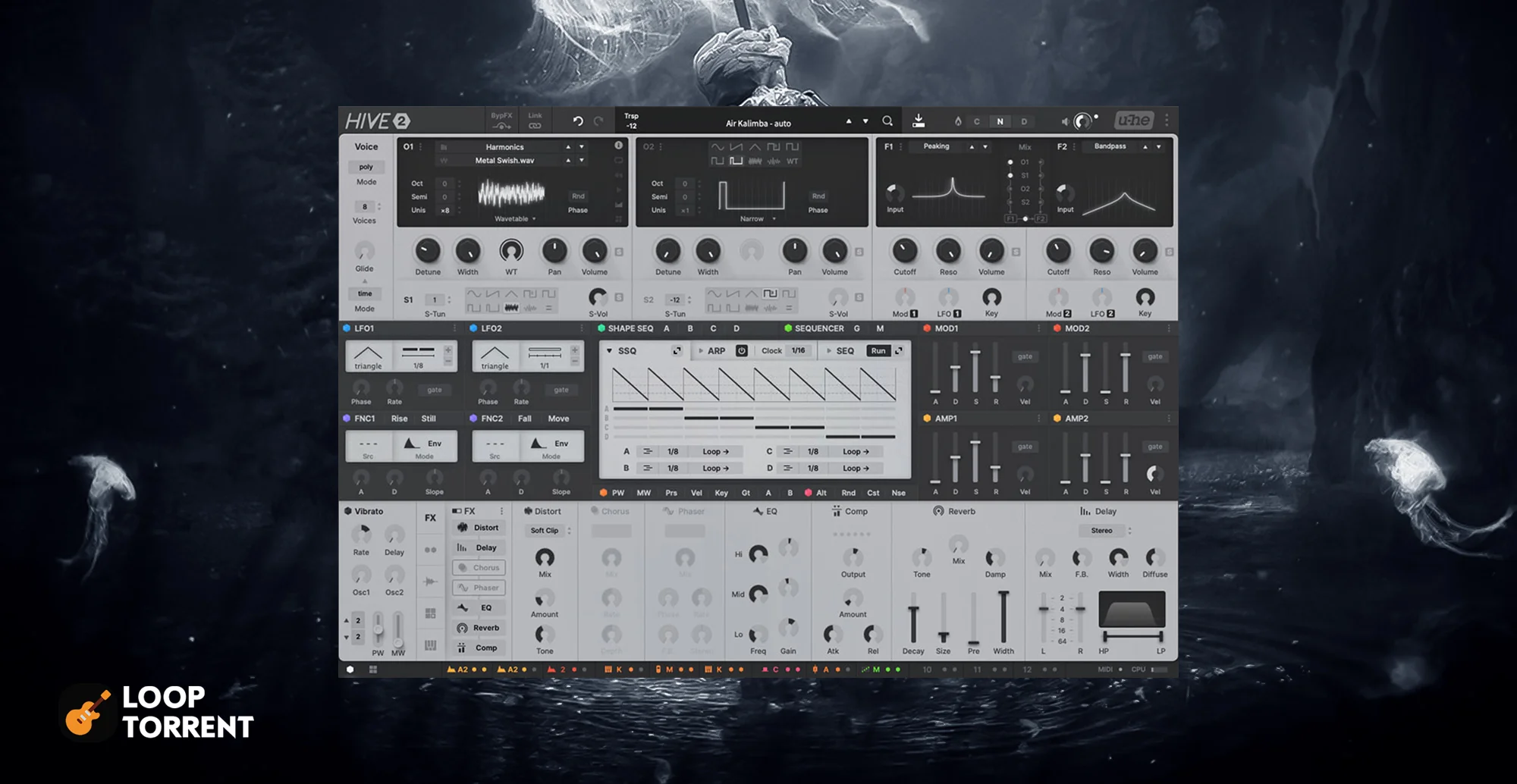The height and width of the screenshot is (784, 1517).
Task: Click the F1-F2 routing slider icon
Action: click(1025, 218)
